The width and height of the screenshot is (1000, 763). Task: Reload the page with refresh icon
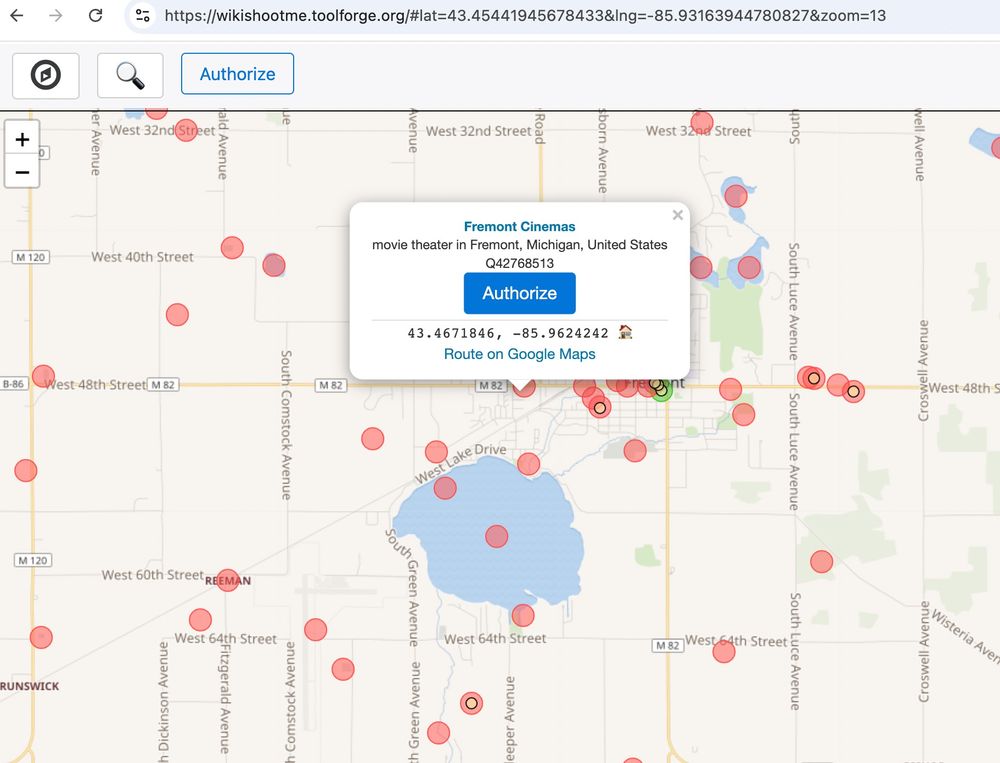point(96,15)
